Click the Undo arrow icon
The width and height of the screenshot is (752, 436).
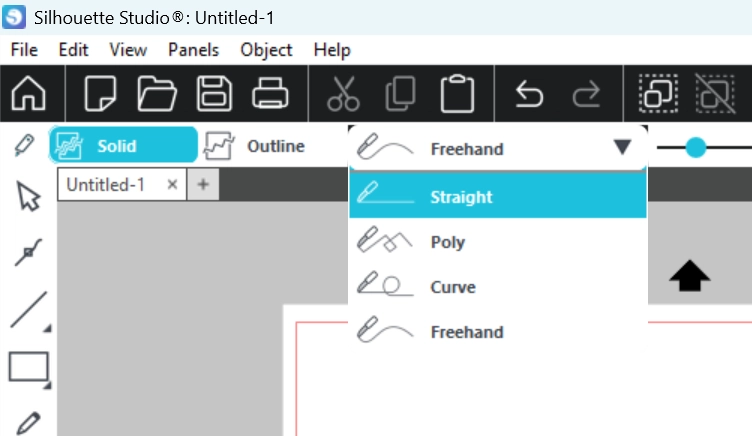528,94
